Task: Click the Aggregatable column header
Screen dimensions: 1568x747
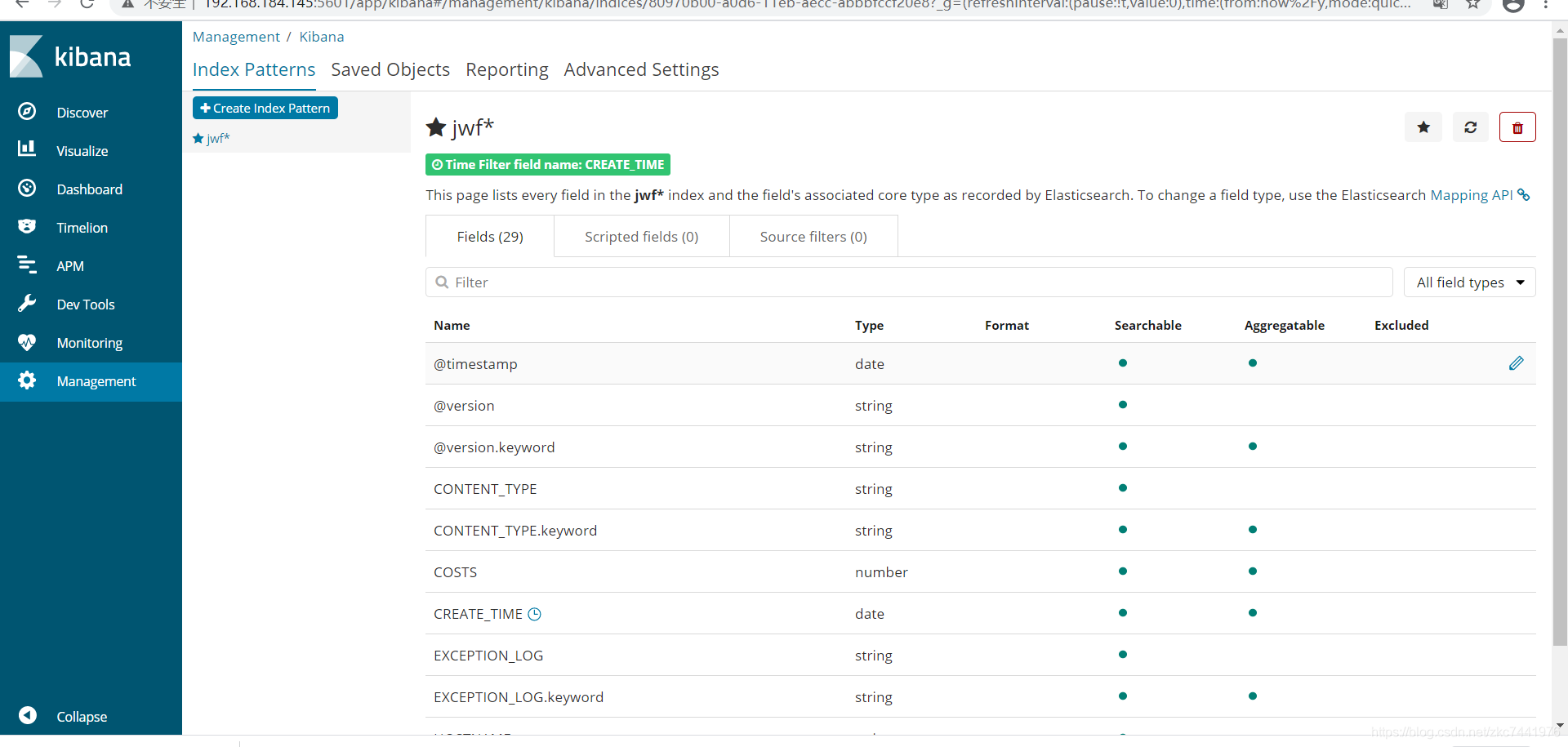Action: click(x=1285, y=325)
